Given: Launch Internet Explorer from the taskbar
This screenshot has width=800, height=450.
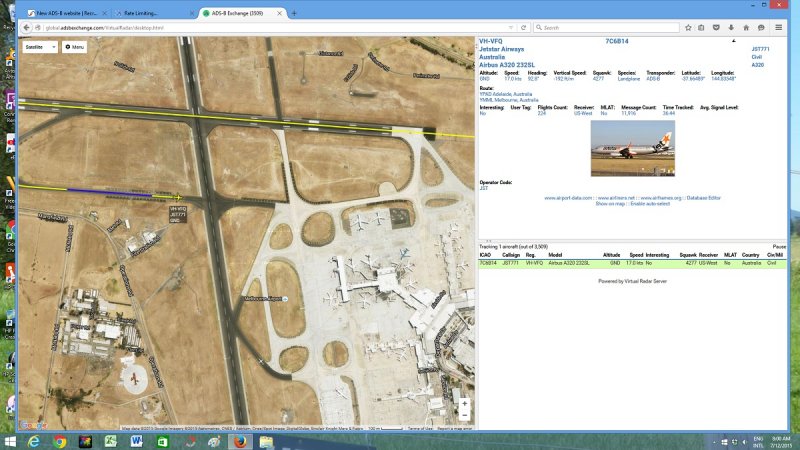Looking at the screenshot, I should click(x=34, y=441).
